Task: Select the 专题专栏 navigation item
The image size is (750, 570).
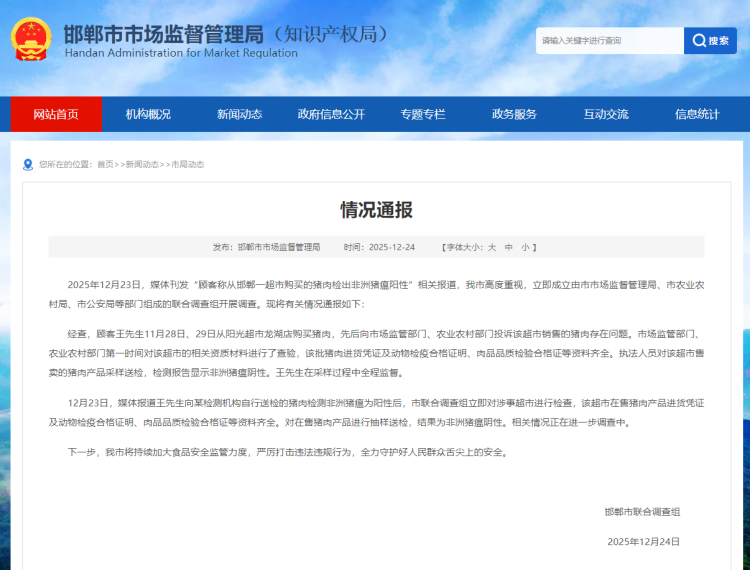Action: (422, 114)
